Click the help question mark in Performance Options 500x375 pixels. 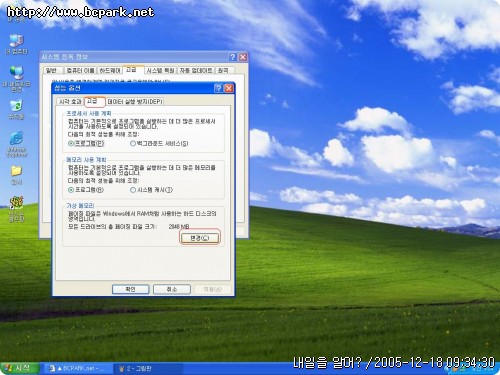tap(218, 88)
